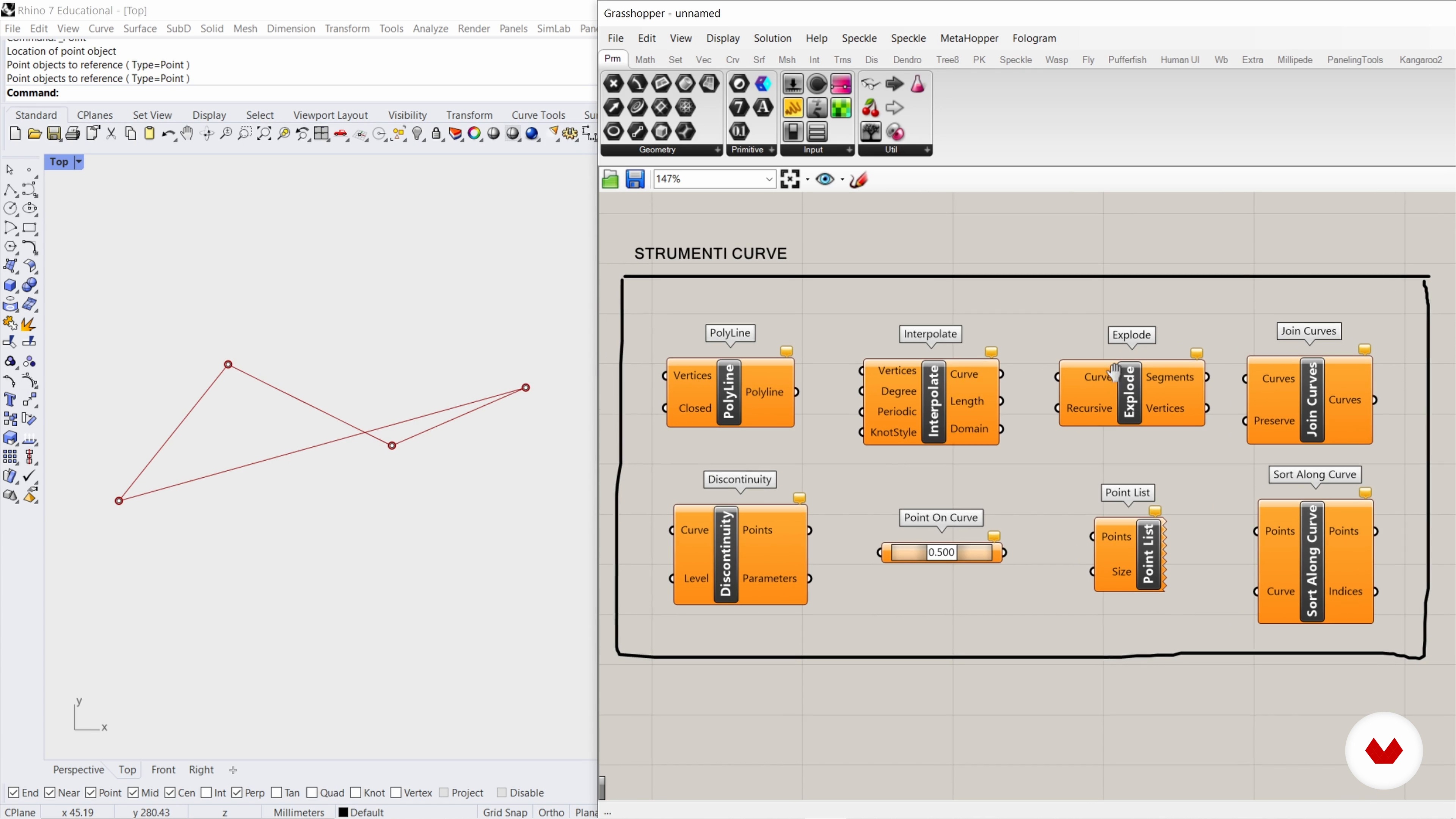
Task: Expand the Primitive panel plus button
Action: click(x=771, y=150)
